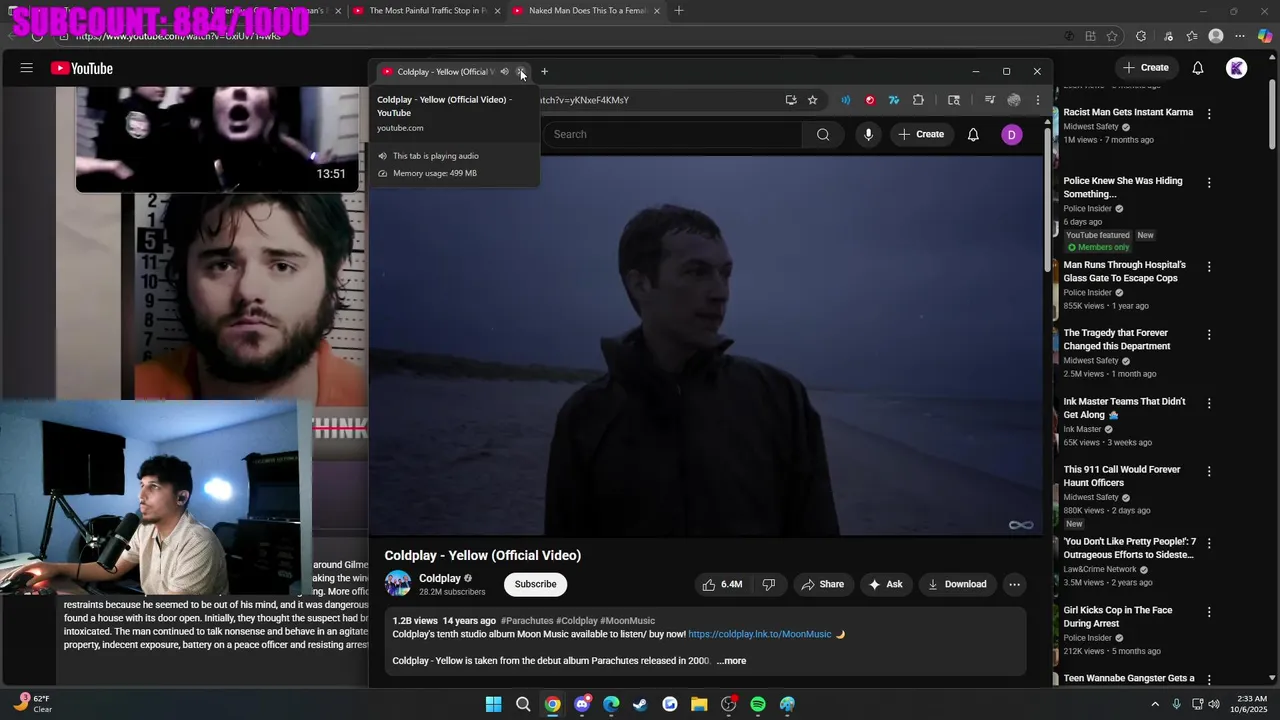
Task: Click the magnifier search button
Action: point(823,134)
